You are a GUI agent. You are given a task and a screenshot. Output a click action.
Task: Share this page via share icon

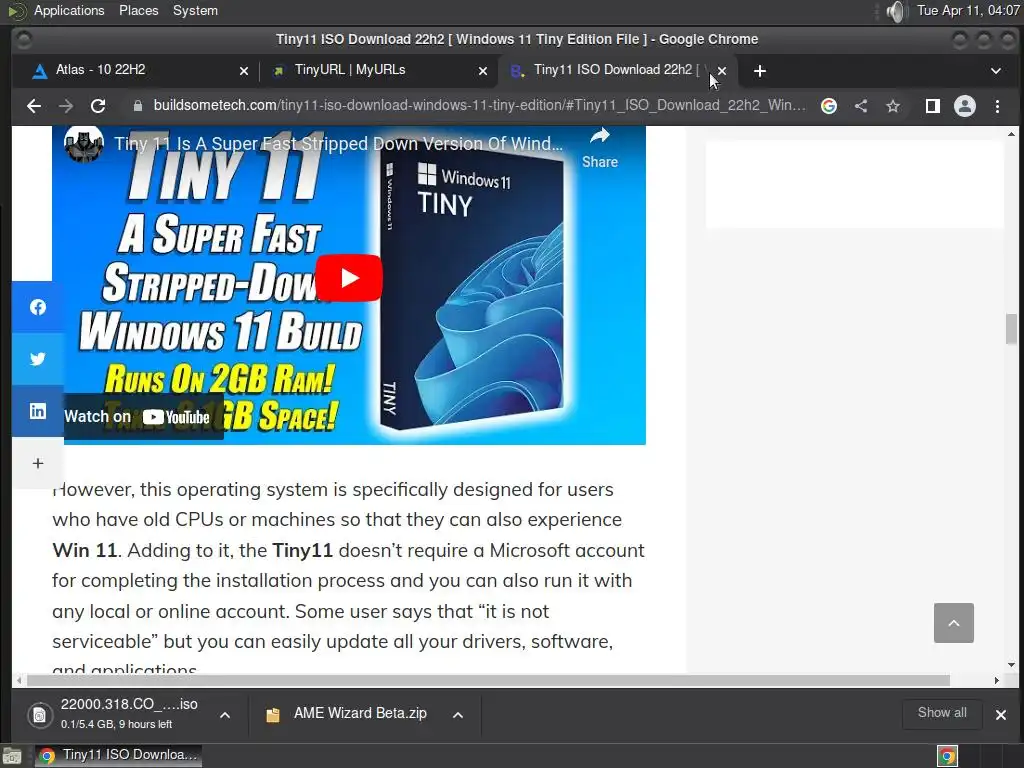click(x=861, y=106)
